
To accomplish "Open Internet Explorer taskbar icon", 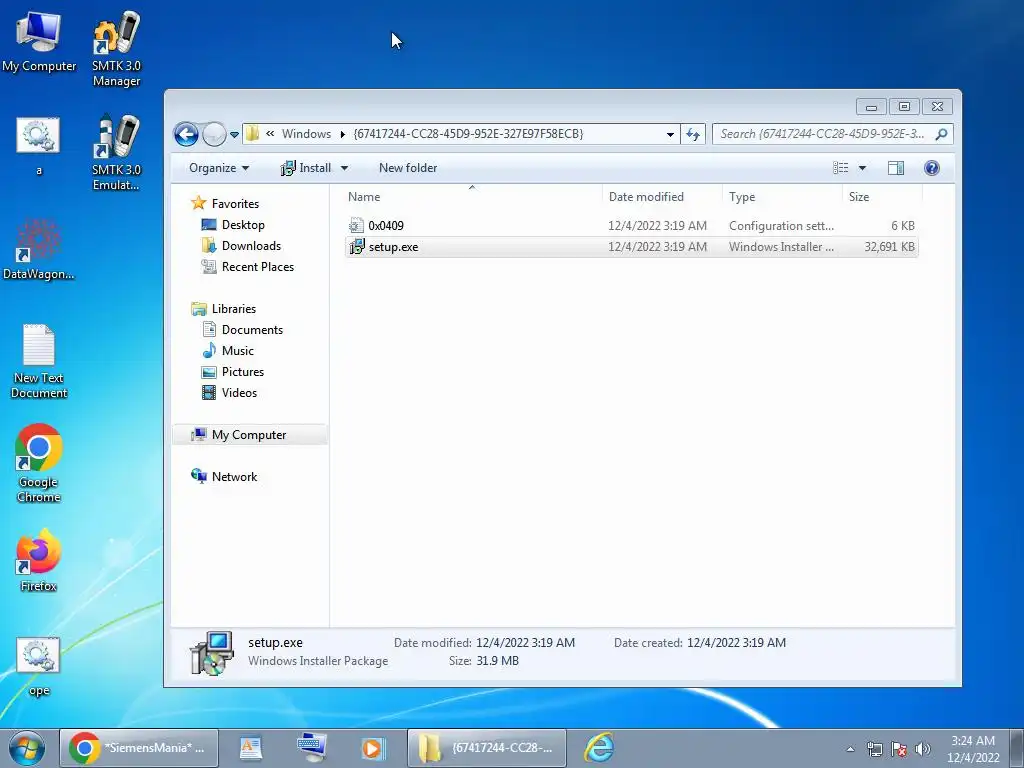I will point(600,748).
